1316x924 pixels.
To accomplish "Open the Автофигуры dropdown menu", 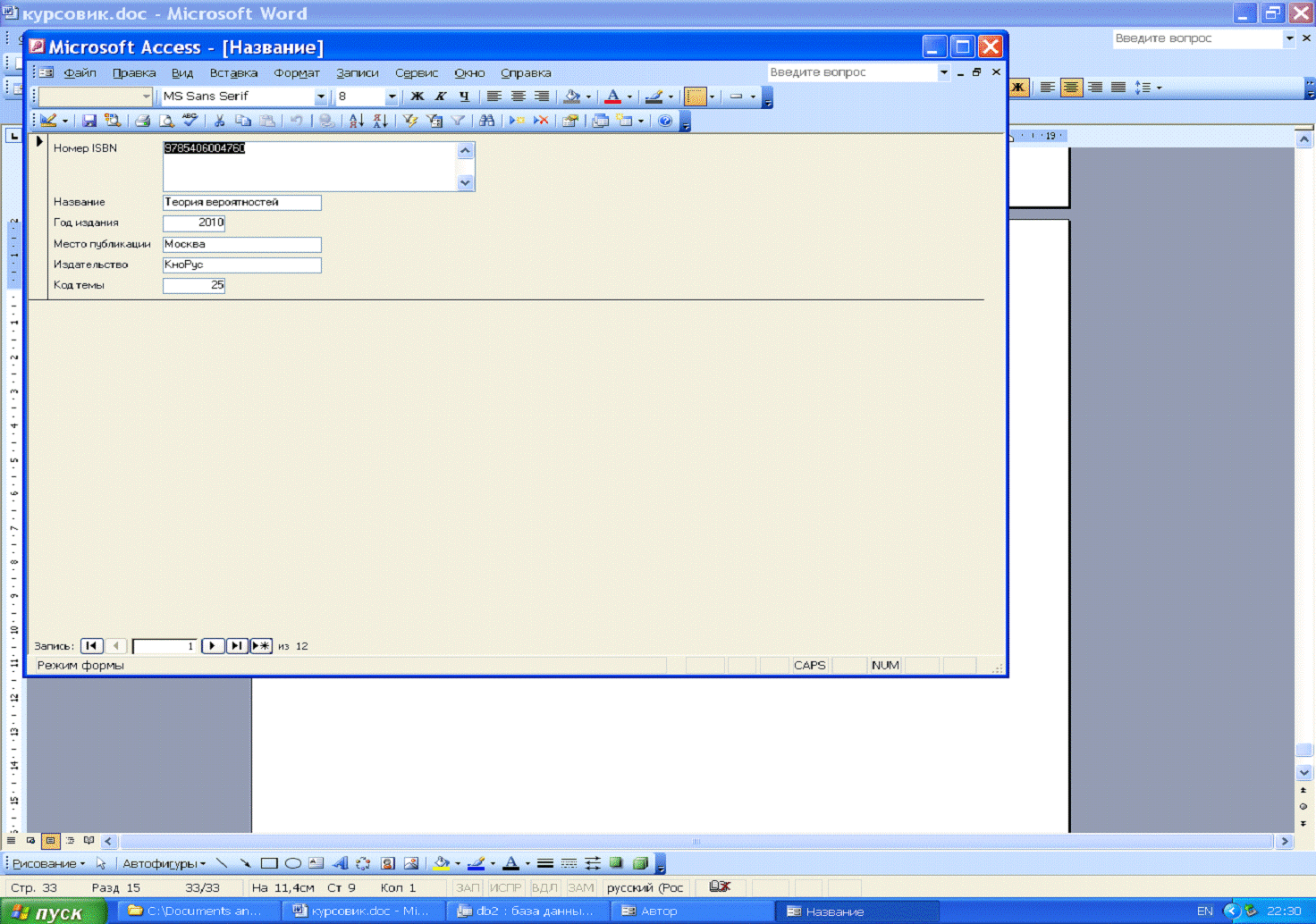I will [x=164, y=863].
